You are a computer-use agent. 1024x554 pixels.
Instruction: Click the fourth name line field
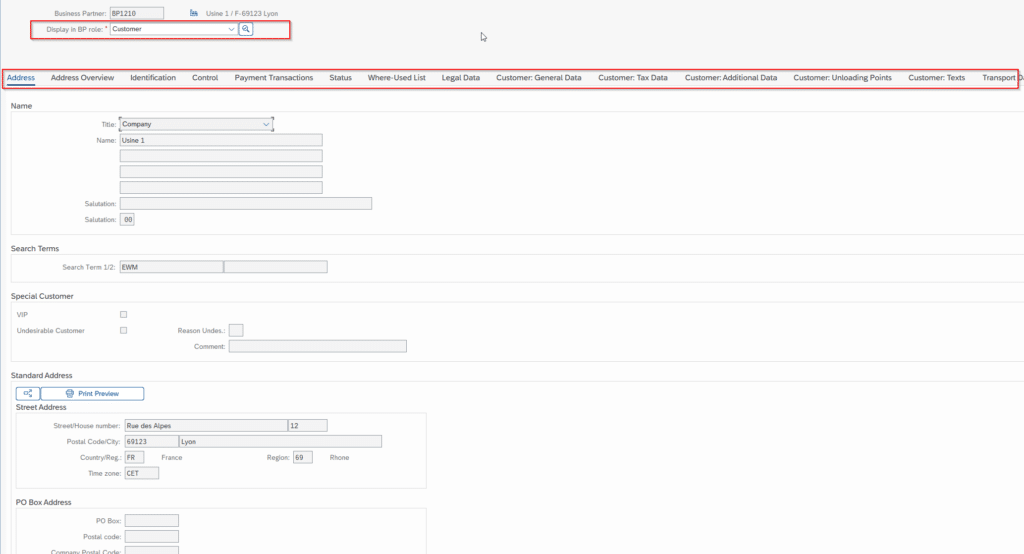pos(221,187)
